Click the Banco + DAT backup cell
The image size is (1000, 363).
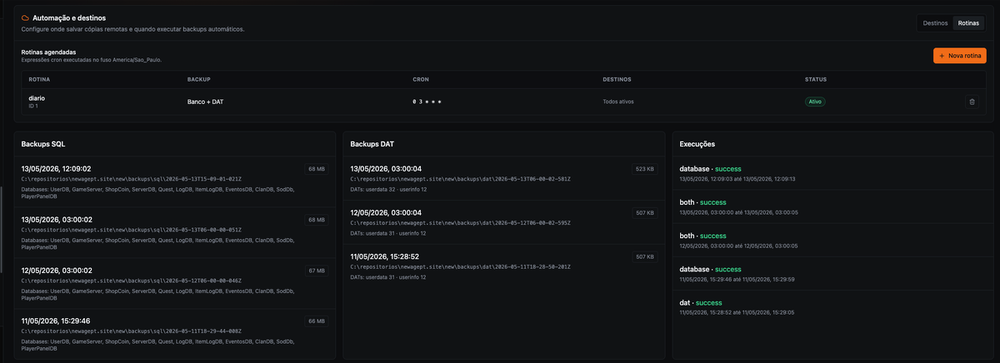pyautogui.click(x=205, y=101)
